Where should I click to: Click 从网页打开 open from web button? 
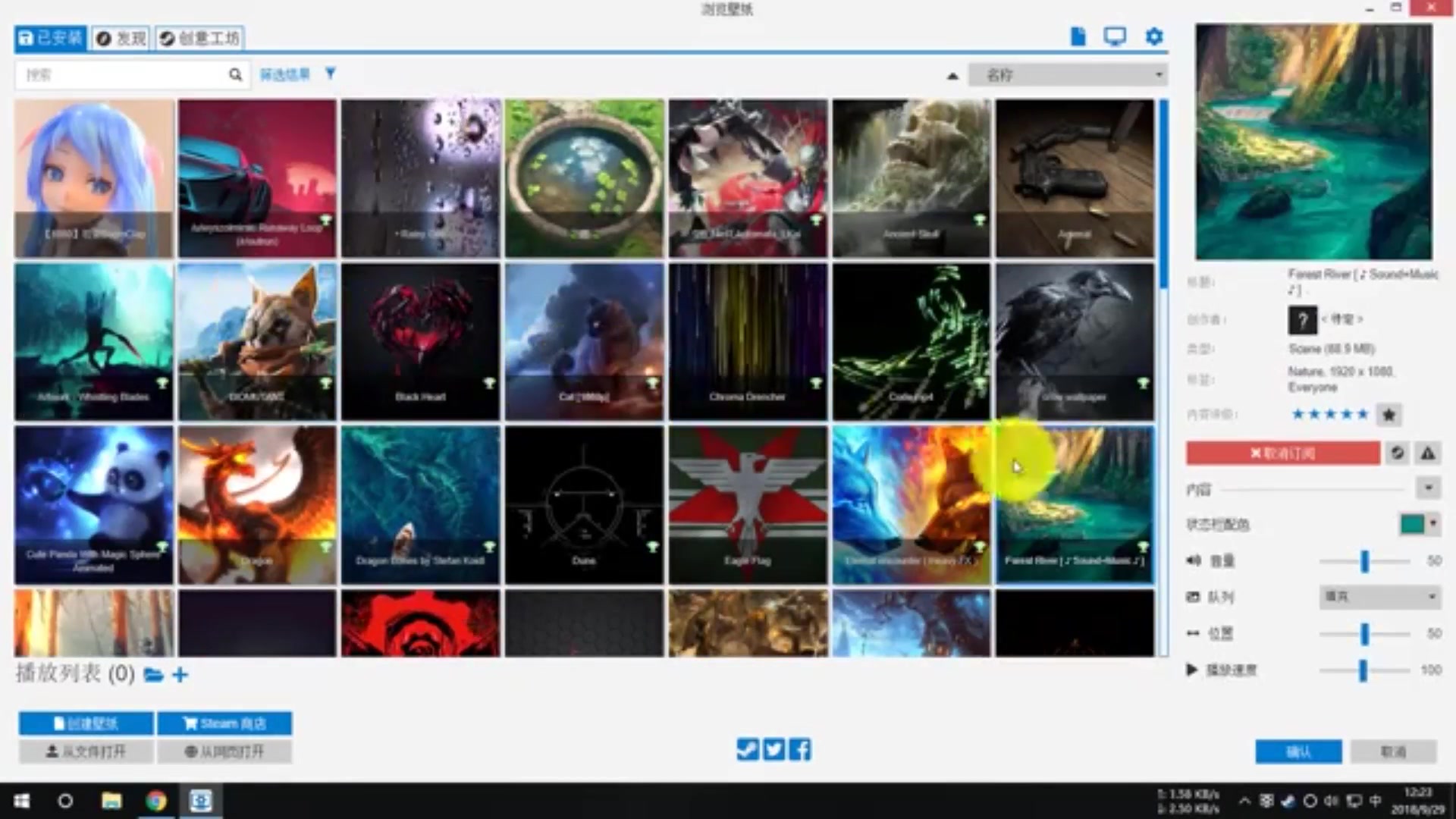tap(224, 752)
